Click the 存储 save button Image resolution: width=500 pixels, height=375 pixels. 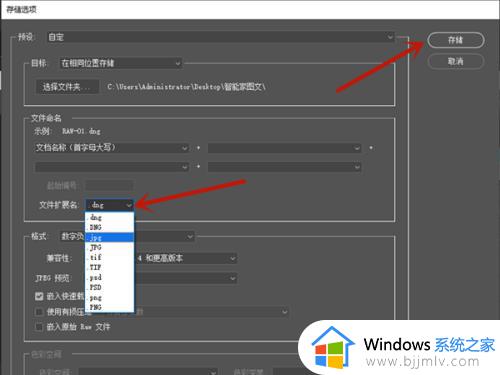pyautogui.click(x=456, y=40)
